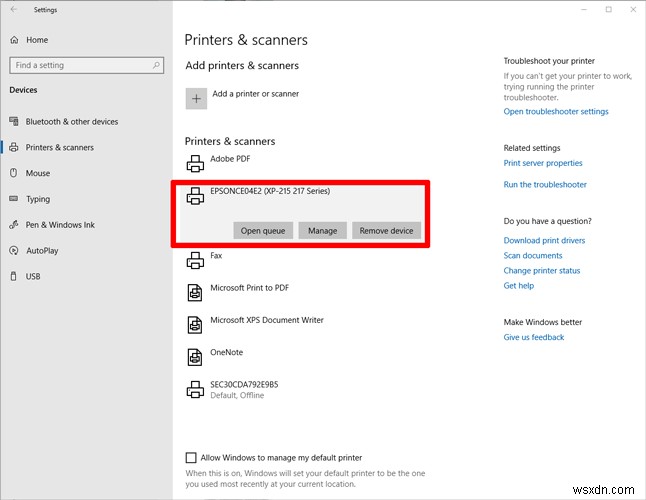Click the Microsoft Print to PDF icon

[195, 292]
